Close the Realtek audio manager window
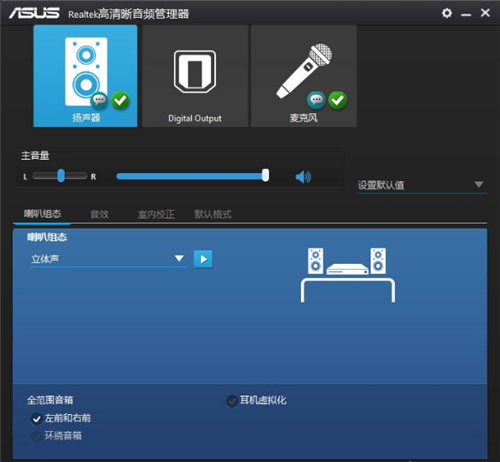This screenshot has width=500, height=462. (x=485, y=13)
